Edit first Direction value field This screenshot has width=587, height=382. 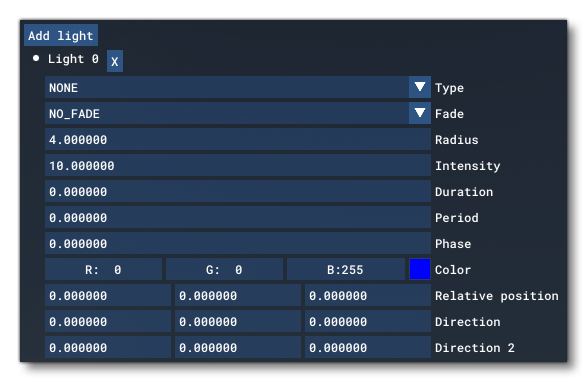pyautogui.click(x=108, y=321)
